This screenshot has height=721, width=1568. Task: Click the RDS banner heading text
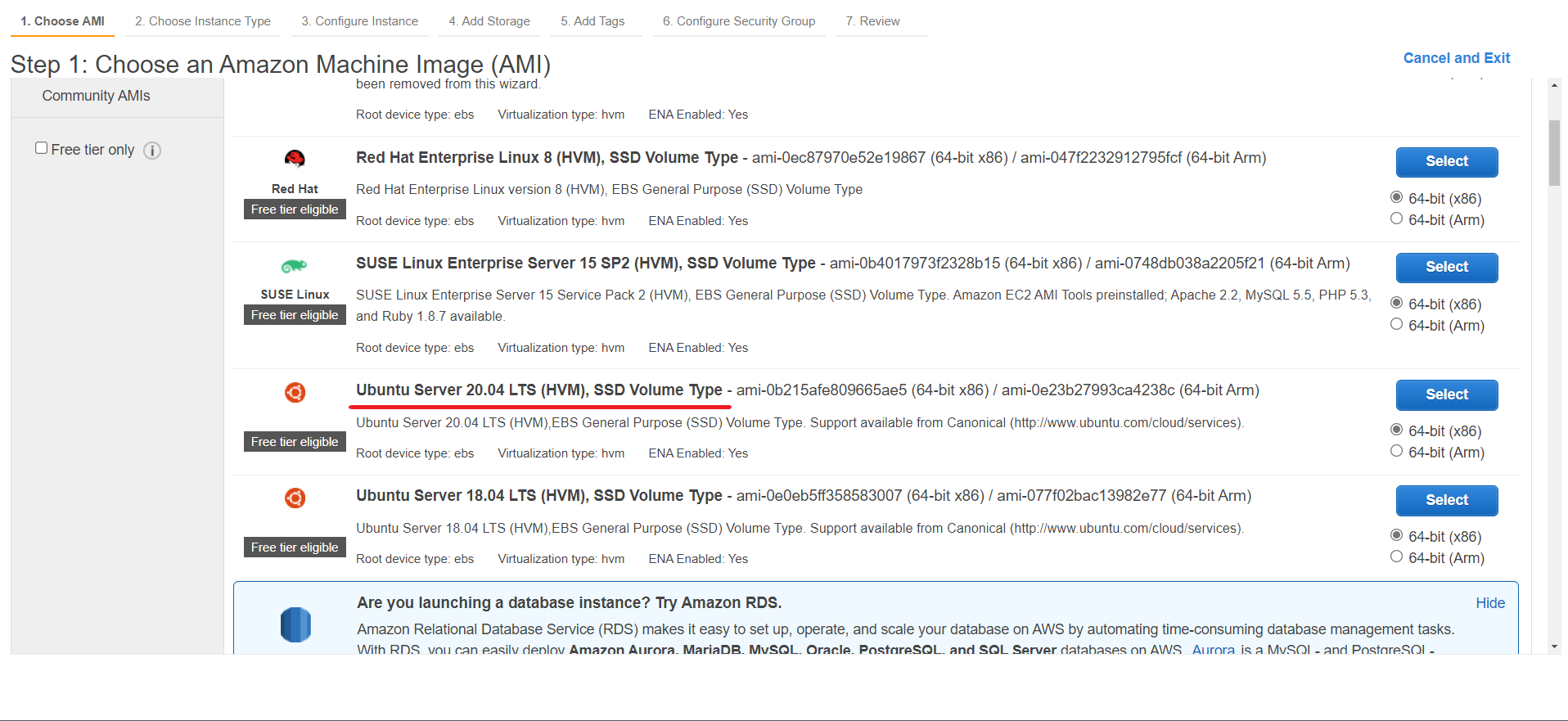coord(570,603)
